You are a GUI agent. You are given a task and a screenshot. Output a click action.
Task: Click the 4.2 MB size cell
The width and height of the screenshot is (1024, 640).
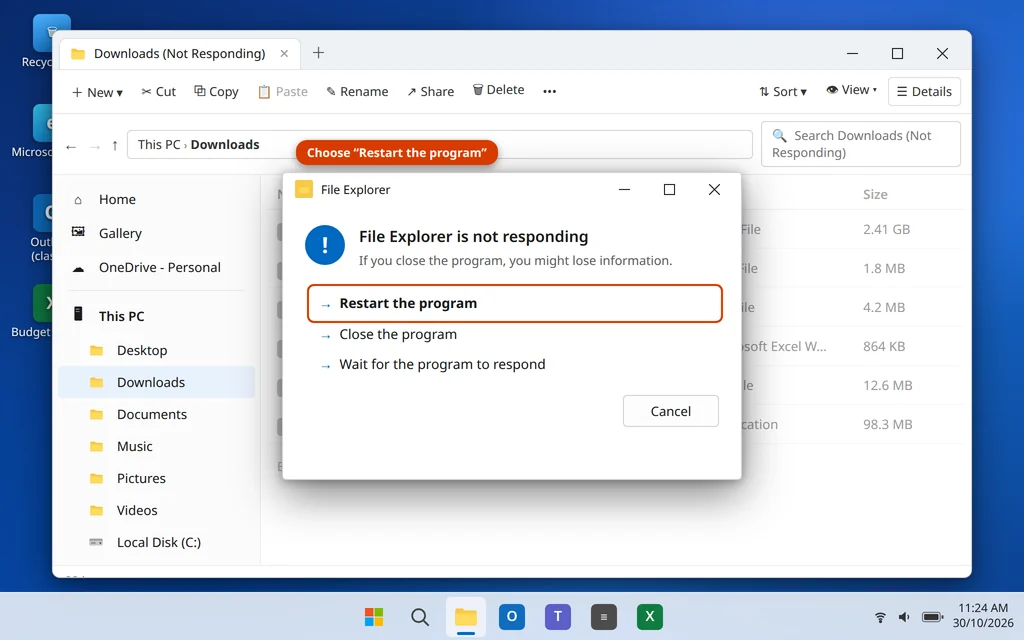pyautogui.click(x=884, y=308)
